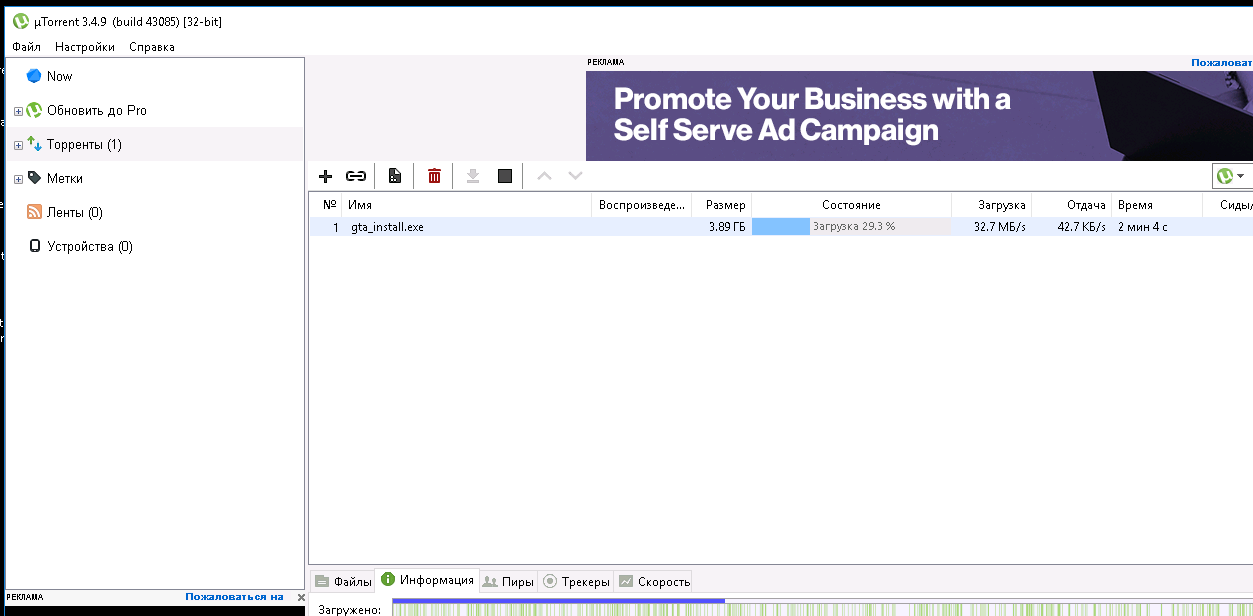Click the green info icon on the Информация tab
The width and height of the screenshot is (1253, 616).
pos(388,579)
